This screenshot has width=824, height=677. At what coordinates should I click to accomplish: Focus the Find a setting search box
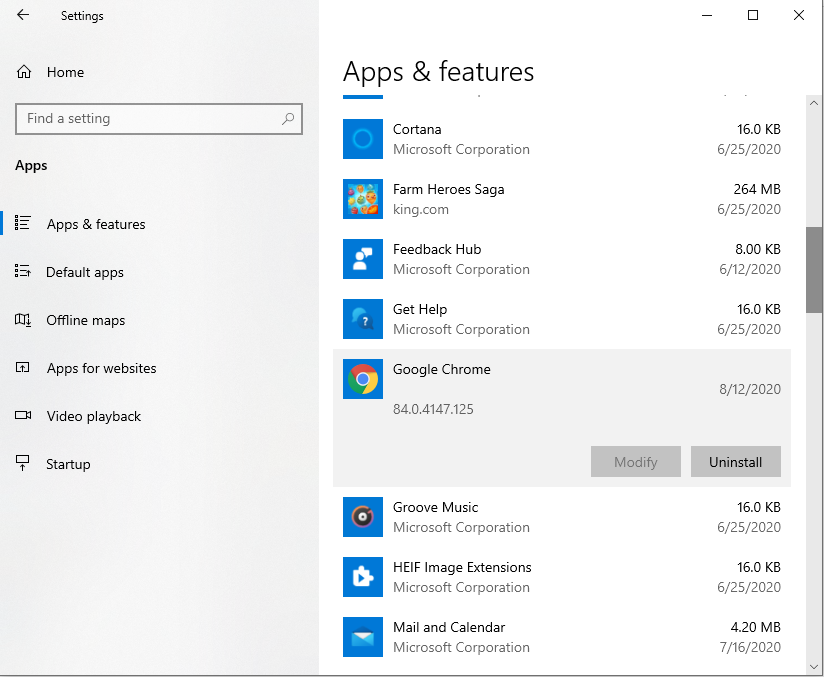click(x=159, y=119)
